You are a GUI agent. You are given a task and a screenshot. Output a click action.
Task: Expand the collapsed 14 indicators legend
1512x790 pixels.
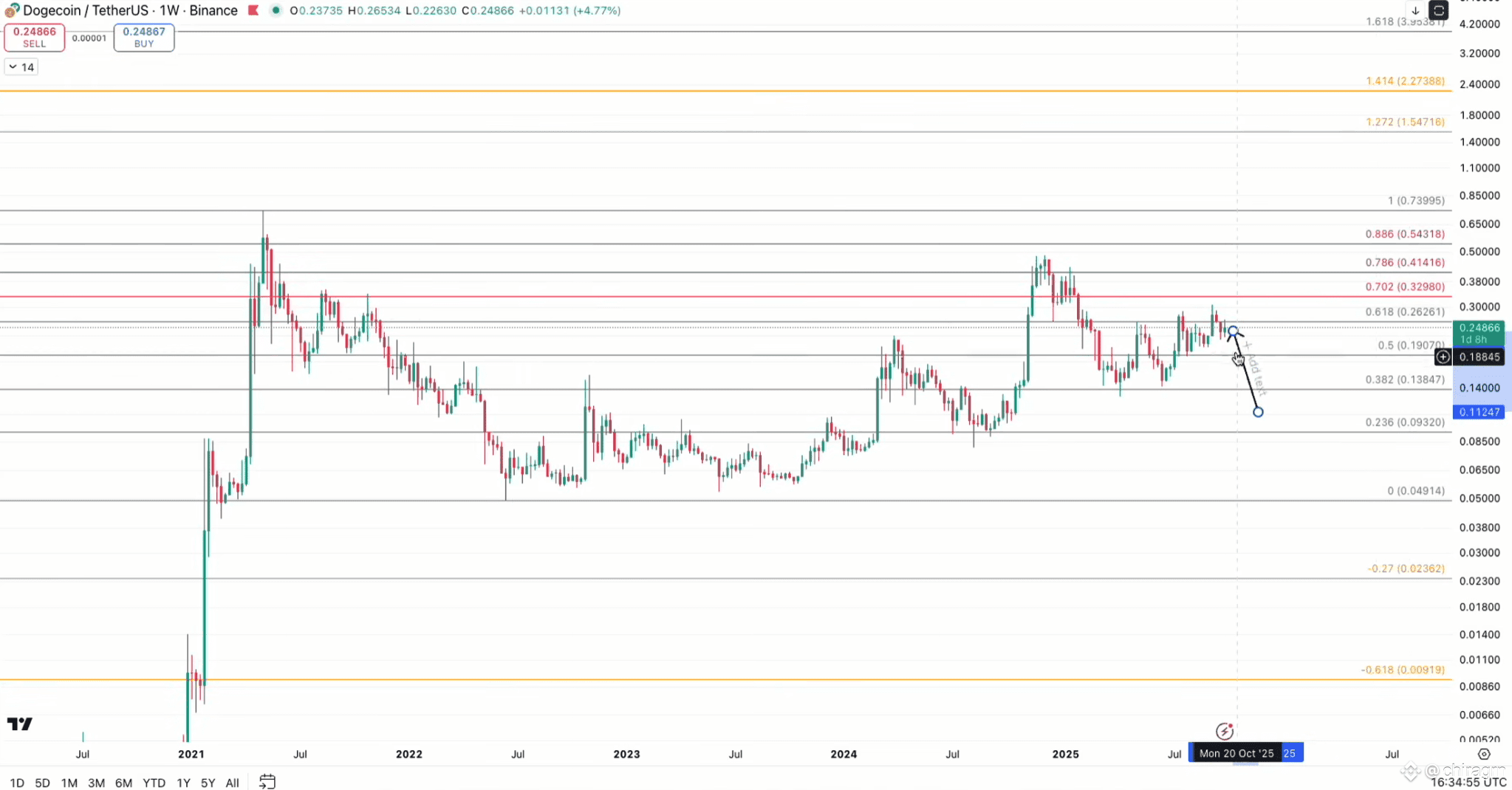[21, 67]
